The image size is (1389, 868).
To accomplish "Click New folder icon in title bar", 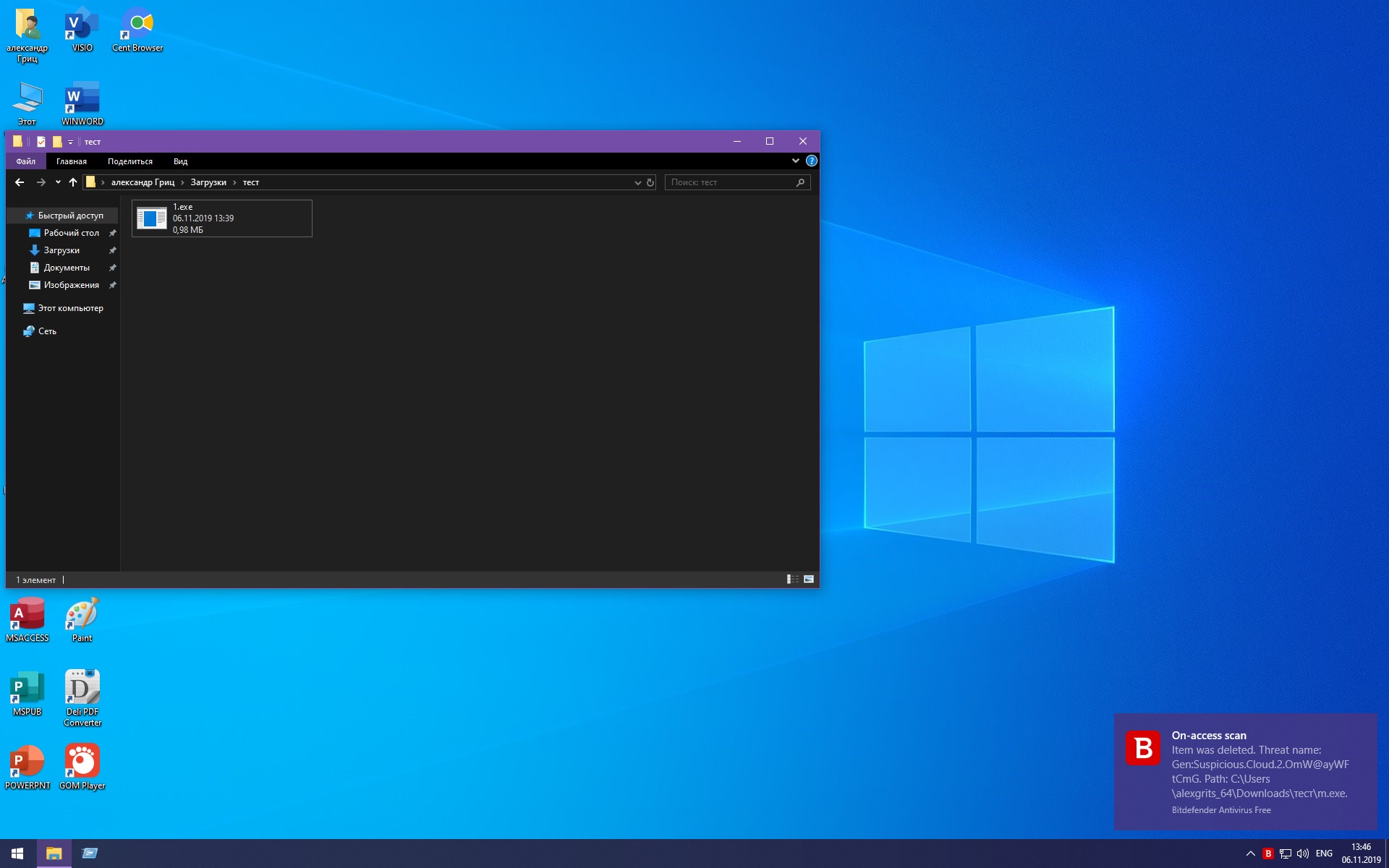I will [57, 142].
